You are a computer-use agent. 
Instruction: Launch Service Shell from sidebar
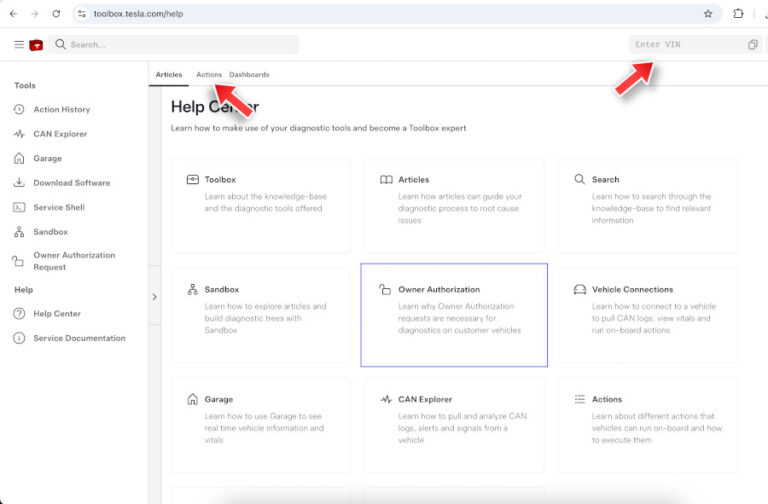tap(58, 207)
